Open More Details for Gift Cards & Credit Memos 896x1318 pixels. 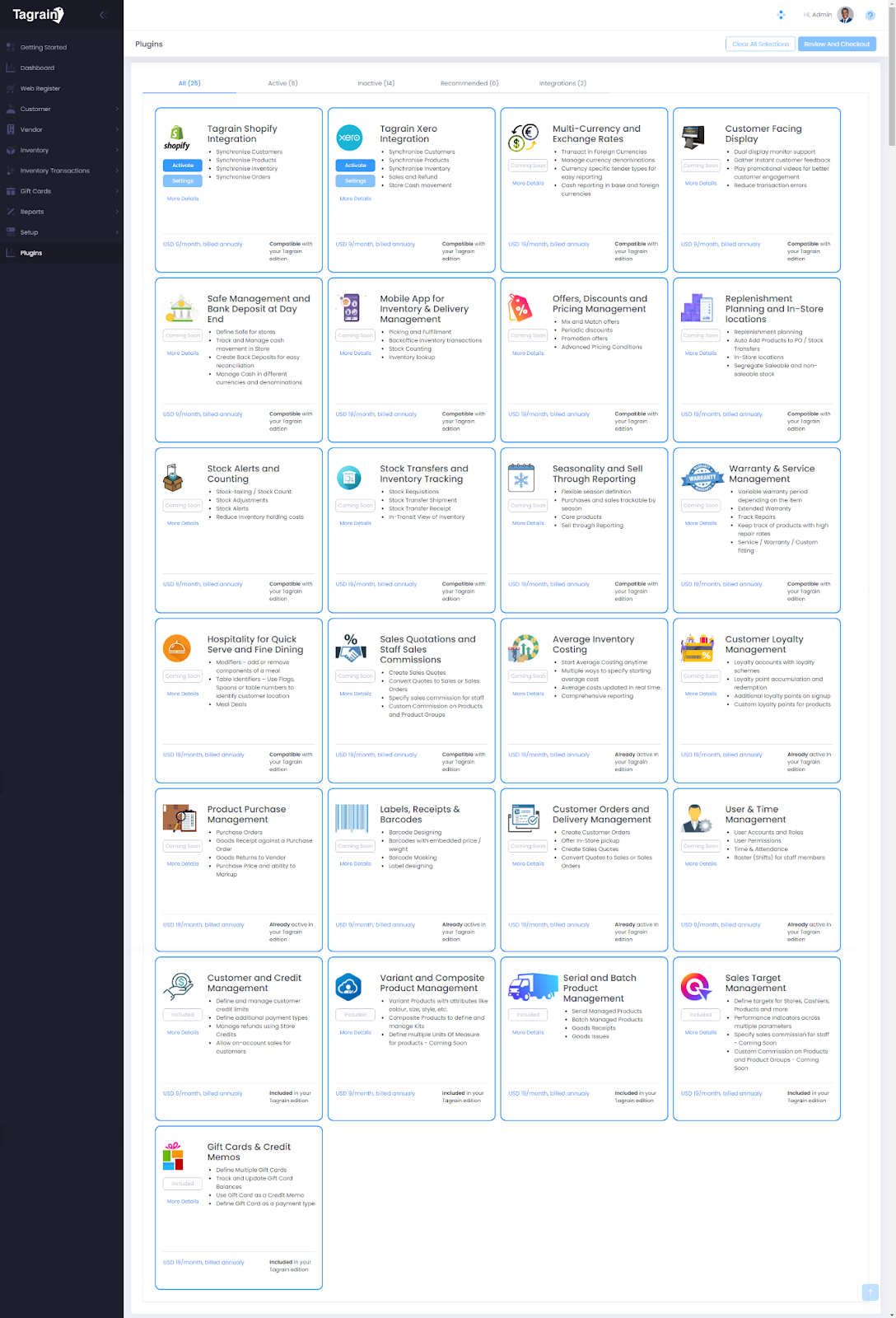[x=183, y=1201]
